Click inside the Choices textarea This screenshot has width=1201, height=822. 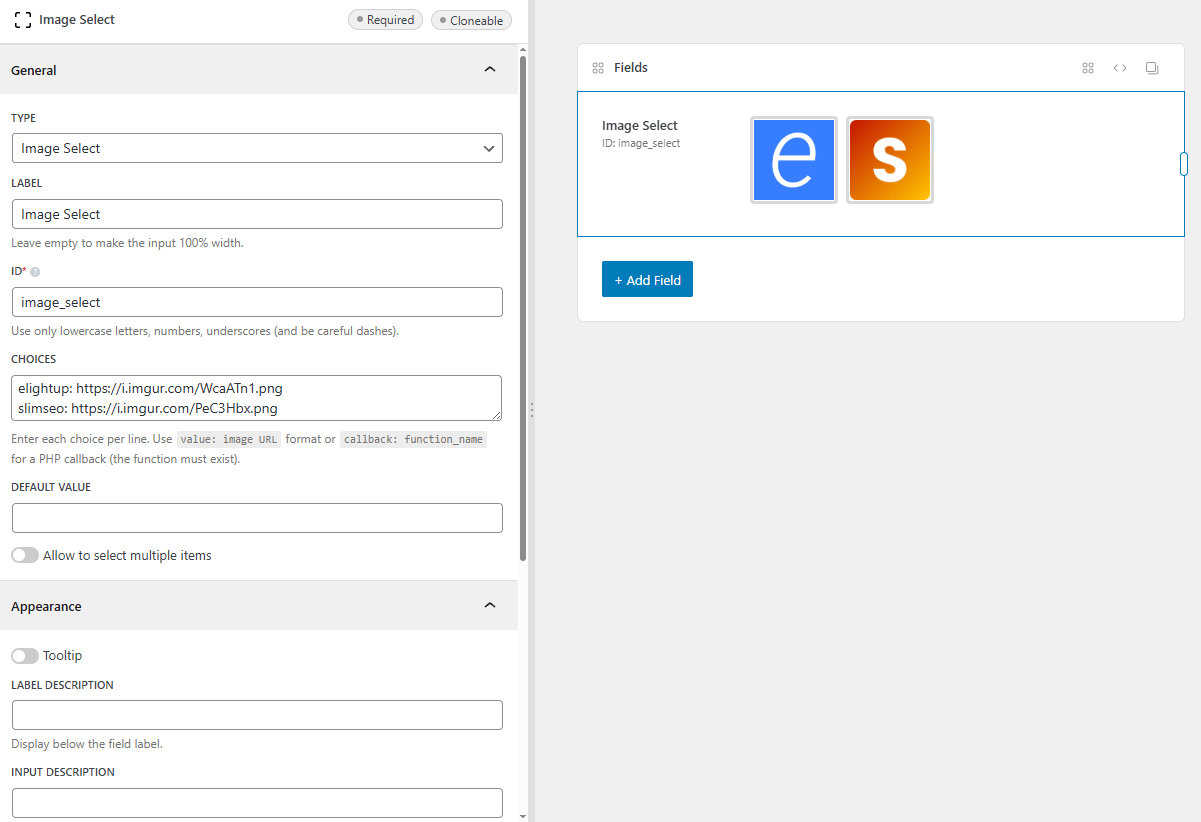(257, 398)
